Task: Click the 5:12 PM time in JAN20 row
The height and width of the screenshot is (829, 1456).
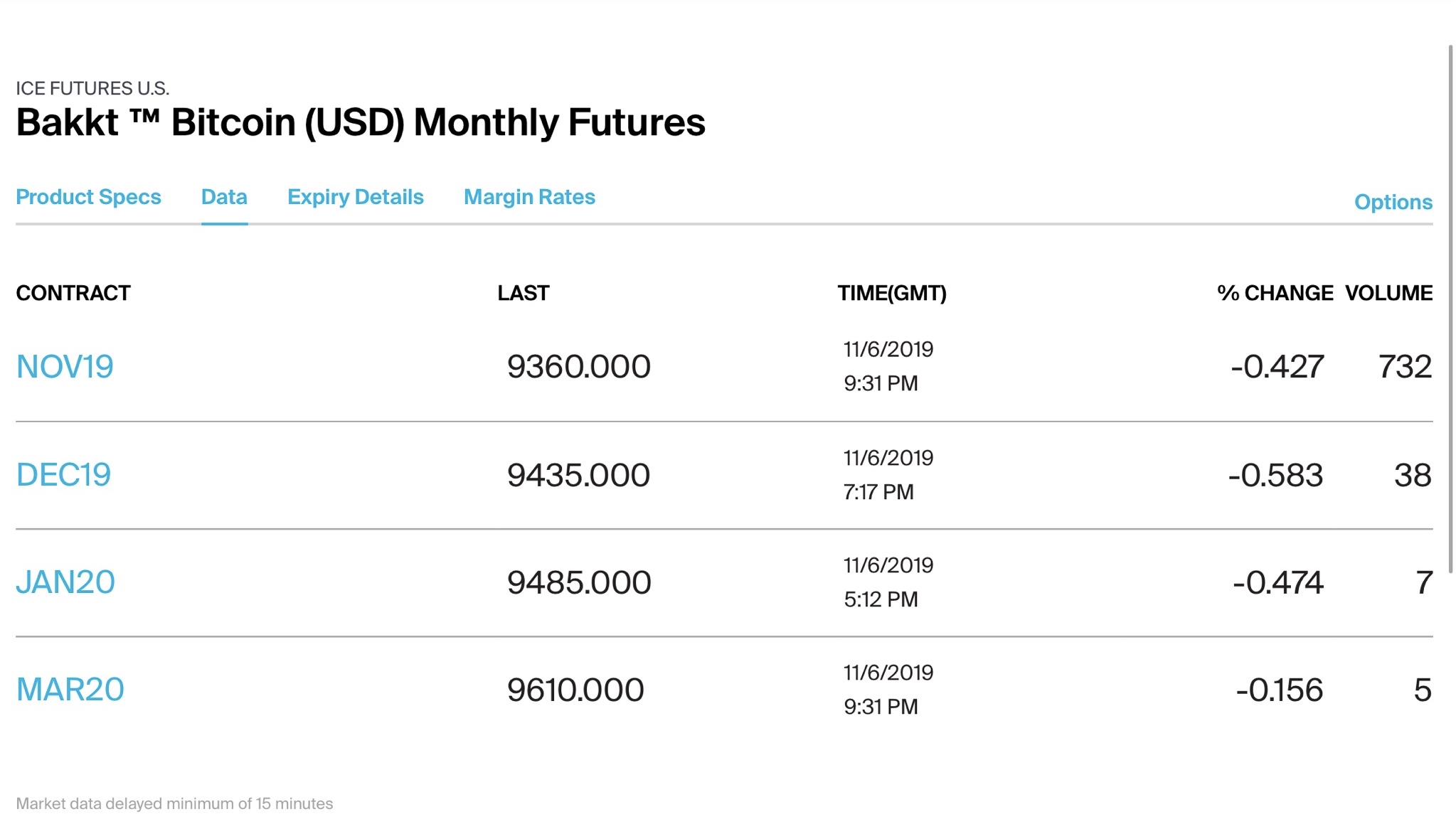Action: (x=881, y=599)
